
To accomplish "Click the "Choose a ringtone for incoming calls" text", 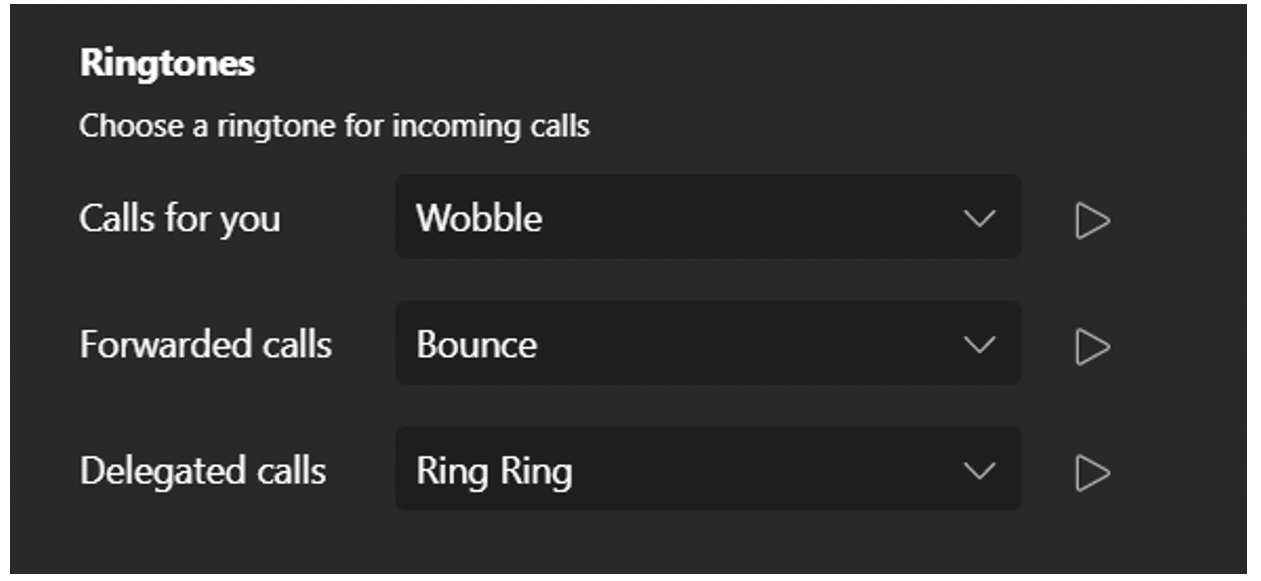I will (x=334, y=126).
